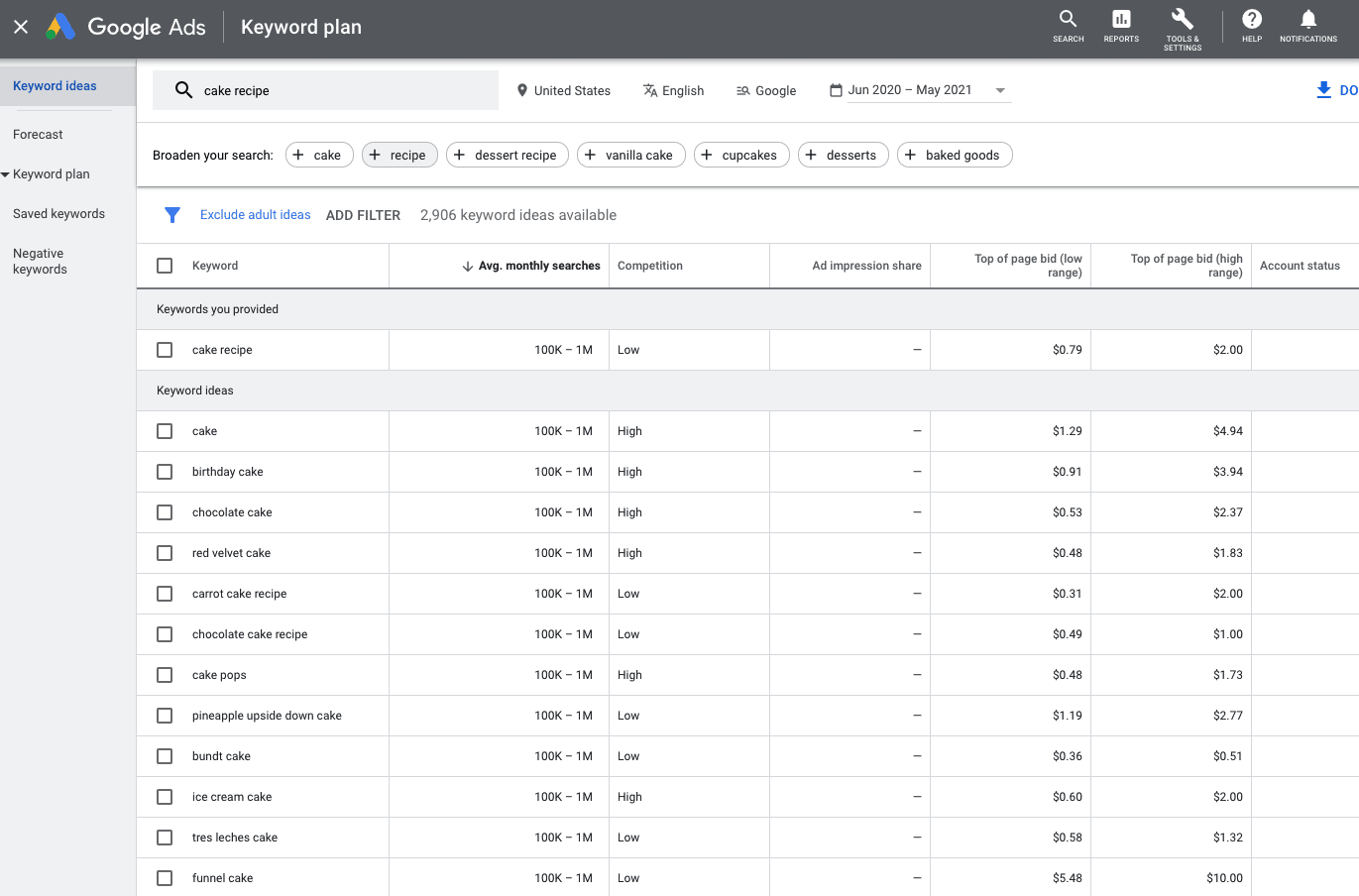Check the 'carrot cake recipe' row checkbox
This screenshot has height=896, width=1359.
click(165, 594)
